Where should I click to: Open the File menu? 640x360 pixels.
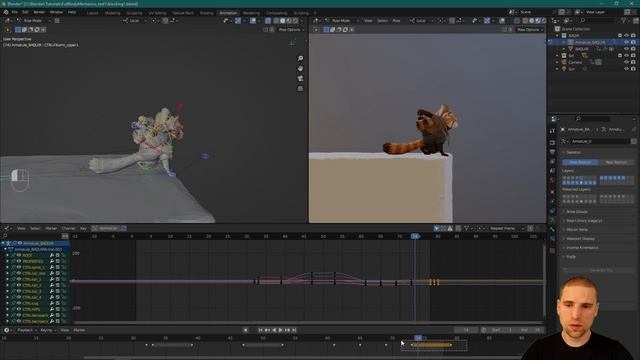point(15,12)
